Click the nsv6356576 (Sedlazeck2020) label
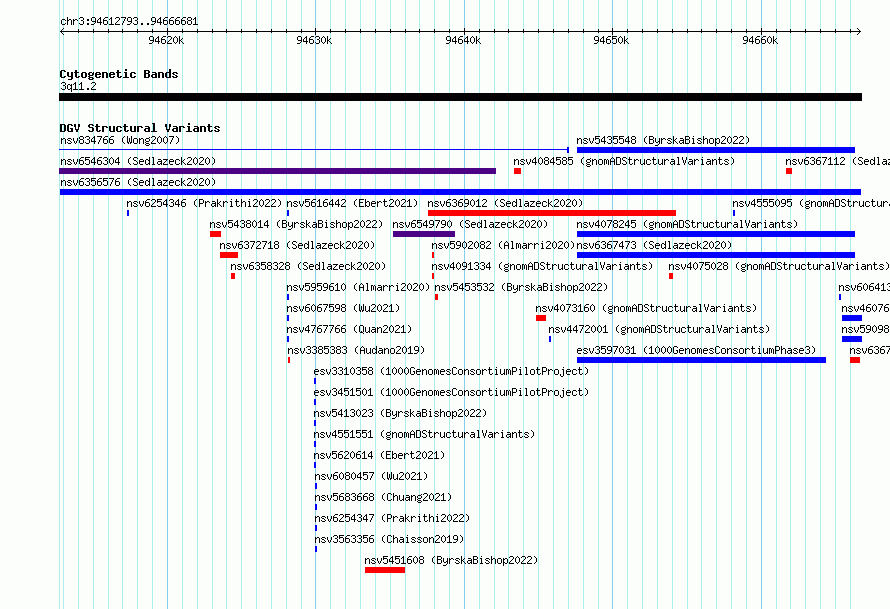890x609 pixels. (138, 182)
